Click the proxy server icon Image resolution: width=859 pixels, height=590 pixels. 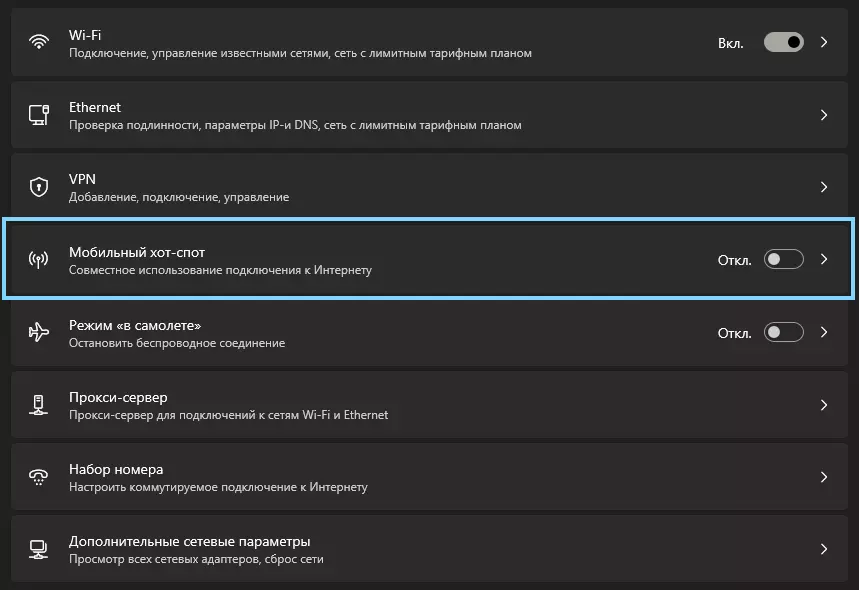tap(39, 405)
